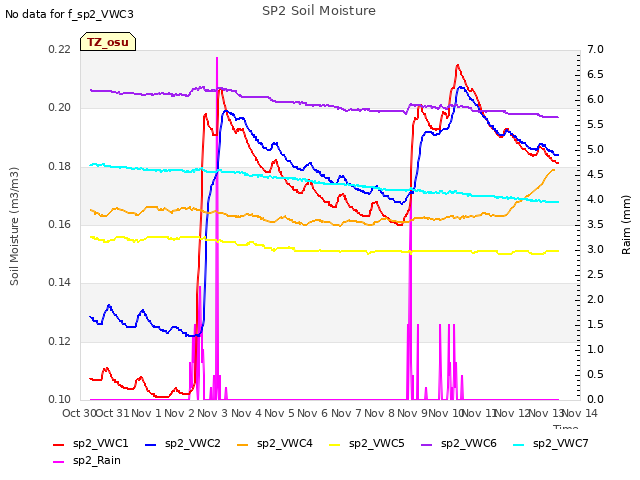Viewport: 640px width, 480px height.
Task: Click the Soil Moisture (m3/m3) axis label
Action: [14, 226]
